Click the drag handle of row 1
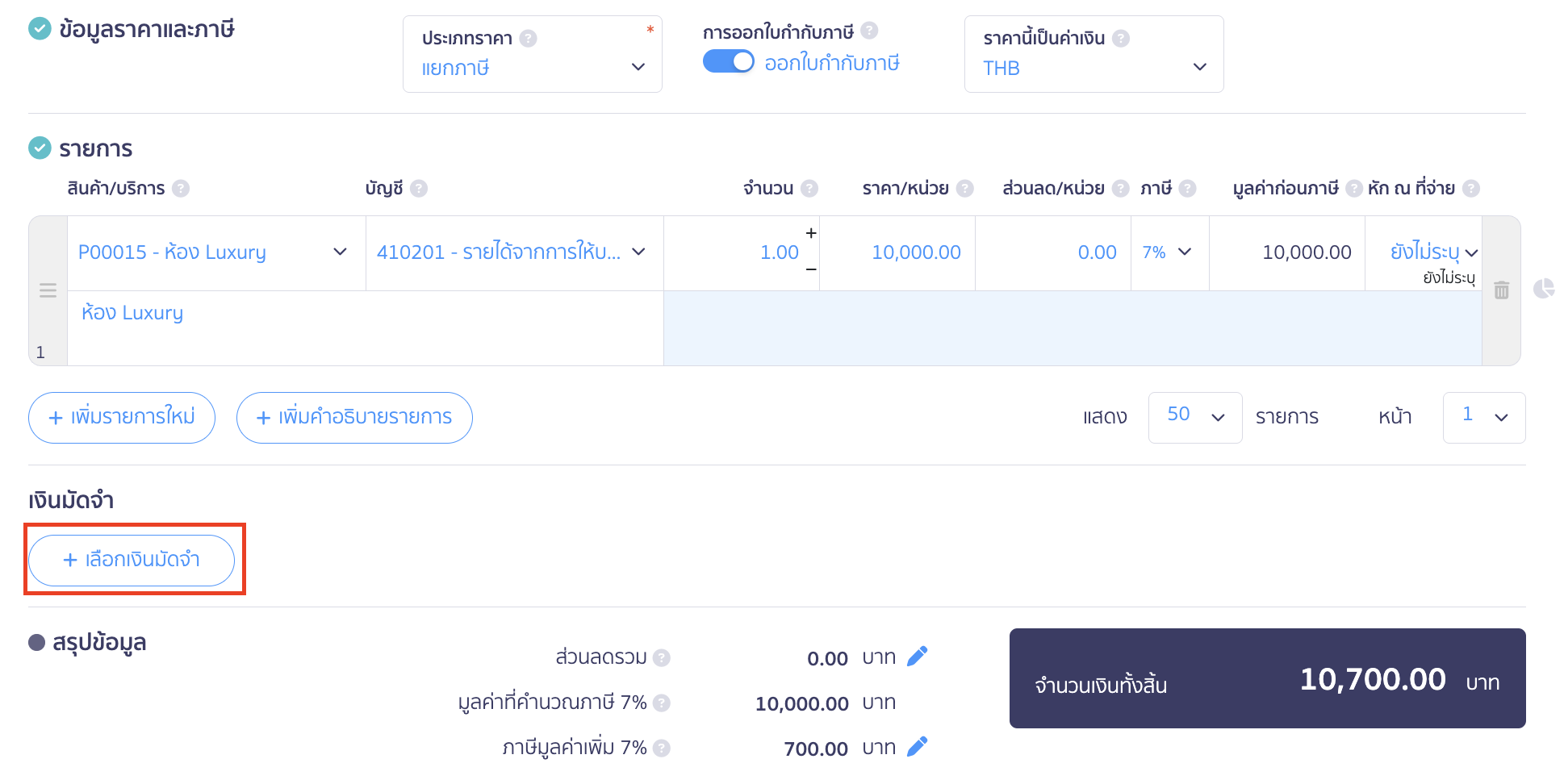This screenshot has height=784, width=1564. pos(48,289)
